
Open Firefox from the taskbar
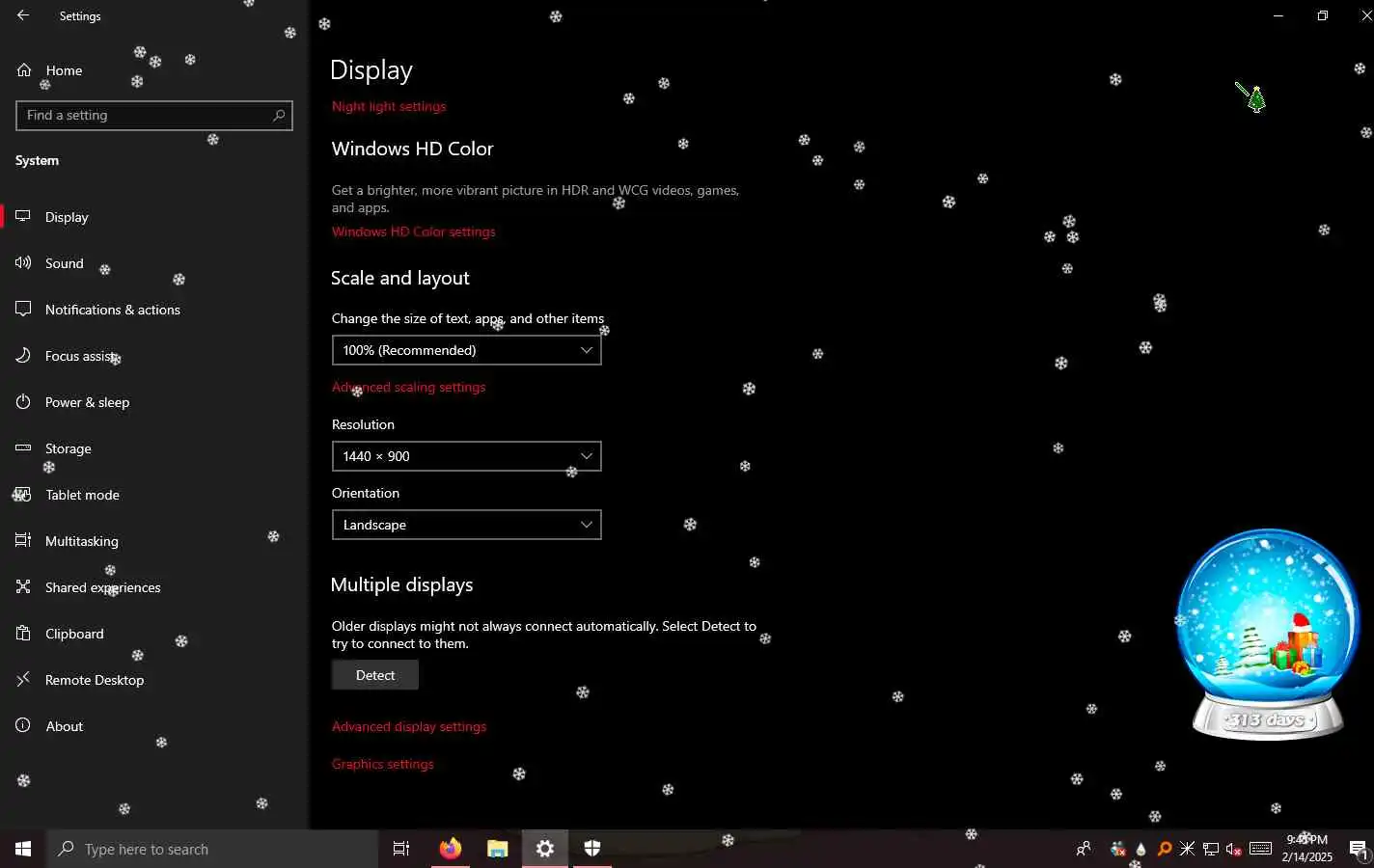click(450, 849)
